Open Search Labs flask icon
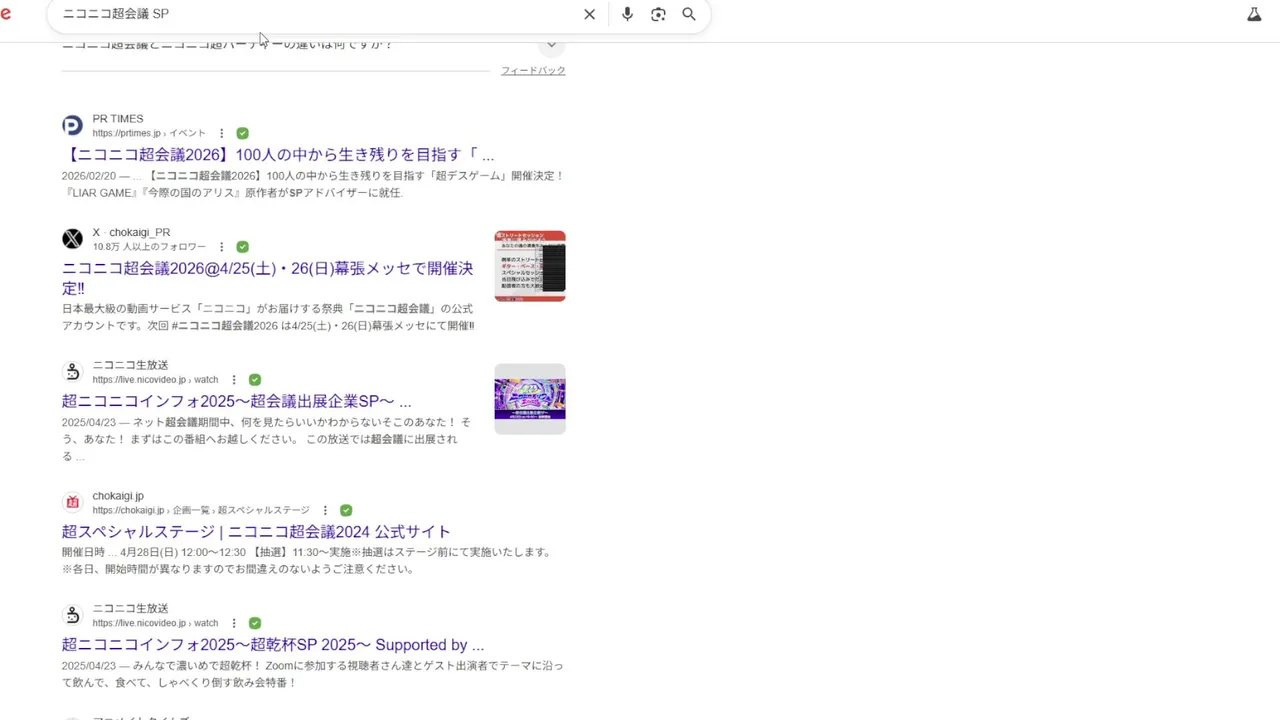Viewport: 1280px width, 720px height. (1254, 14)
